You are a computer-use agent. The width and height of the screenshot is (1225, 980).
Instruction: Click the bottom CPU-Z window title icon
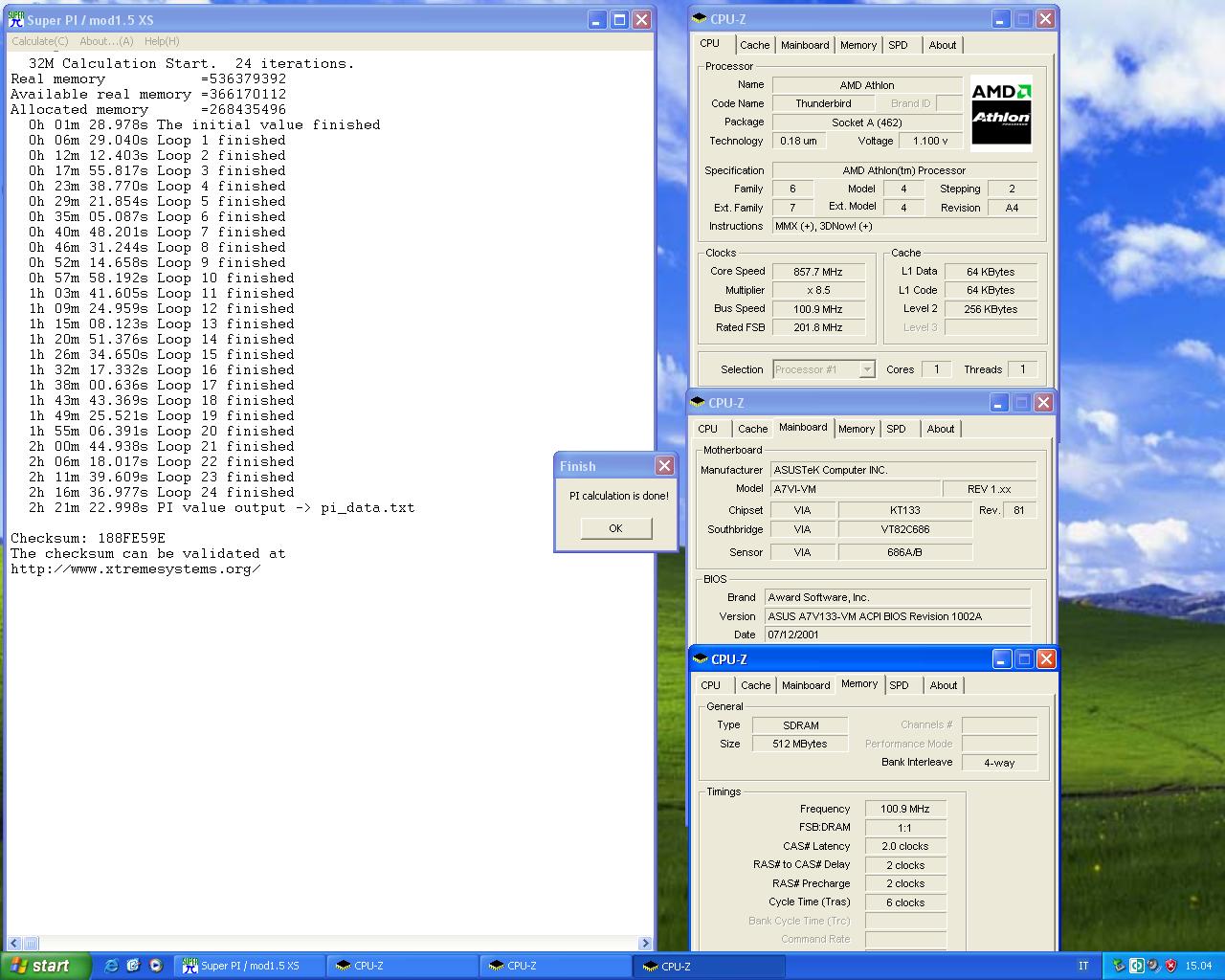(x=700, y=659)
